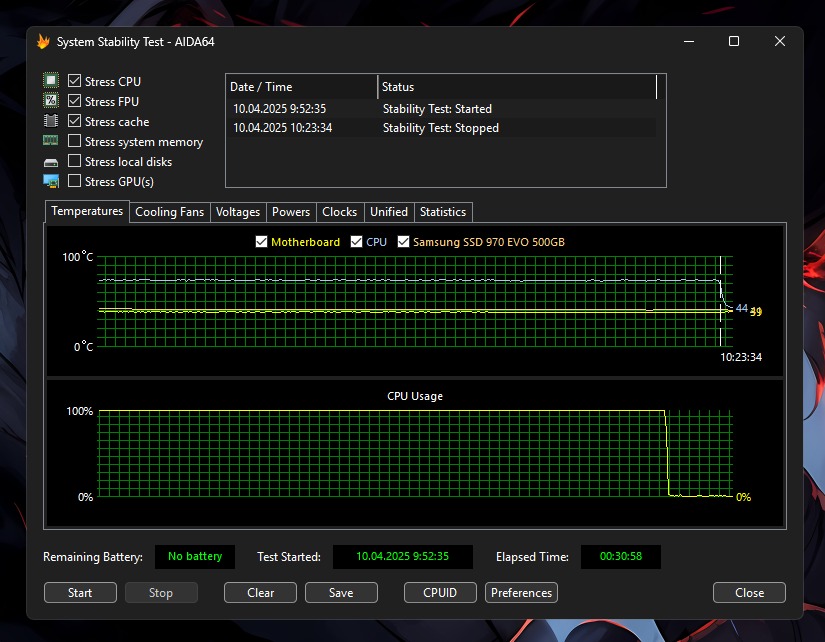Select the Stability Test: Stopped log row
This screenshot has height=642, width=825.
pos(442,128)
